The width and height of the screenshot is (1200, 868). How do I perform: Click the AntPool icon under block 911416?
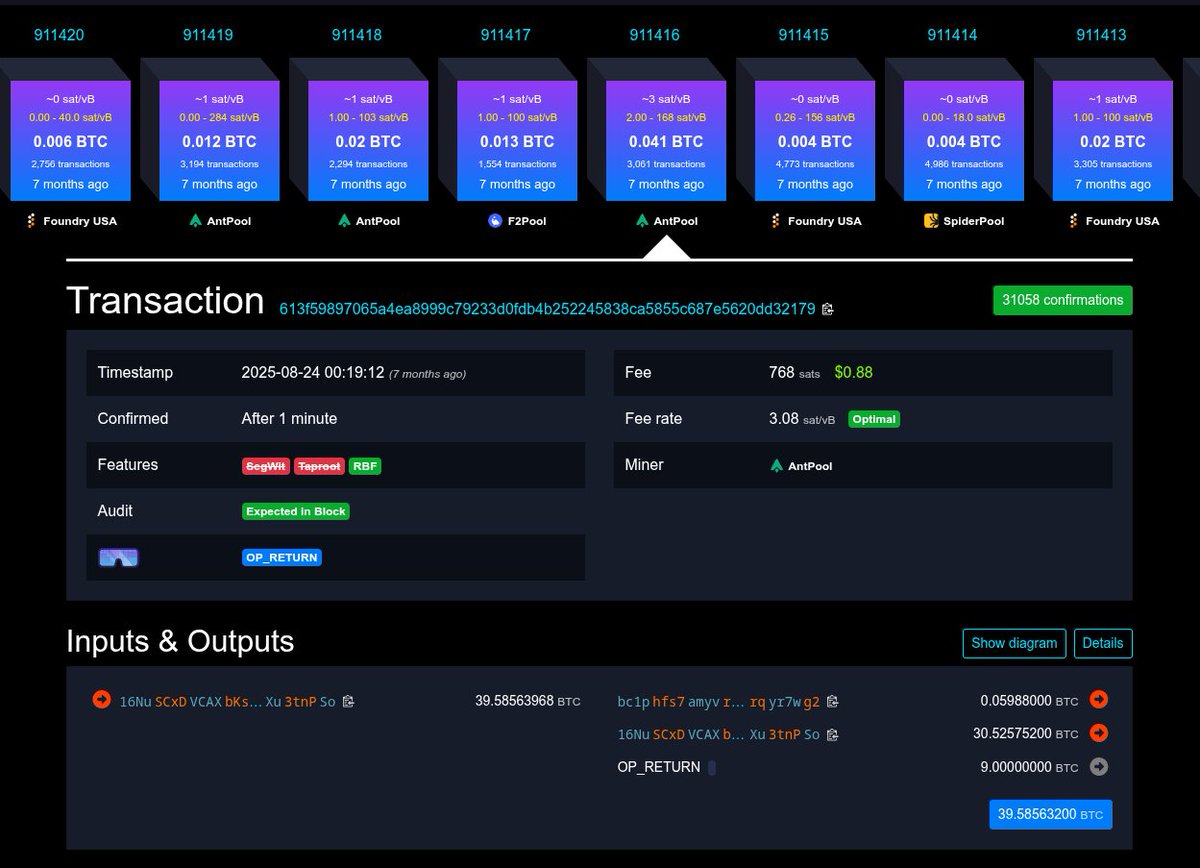(642, 220)
